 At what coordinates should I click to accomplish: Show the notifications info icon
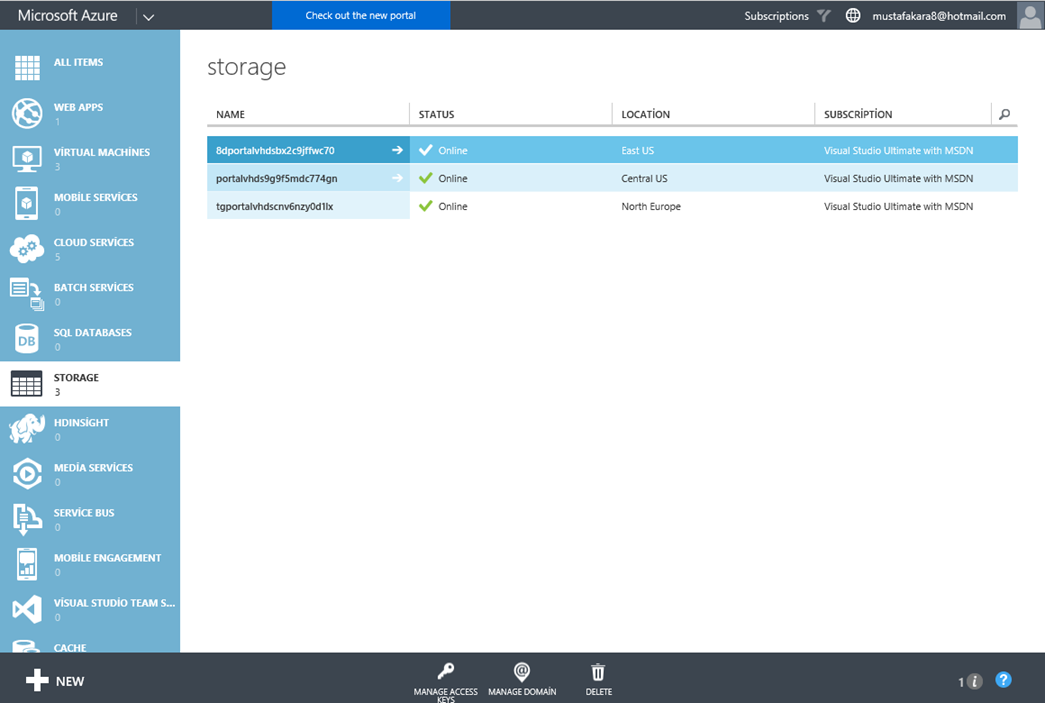[x=974, y=681]
